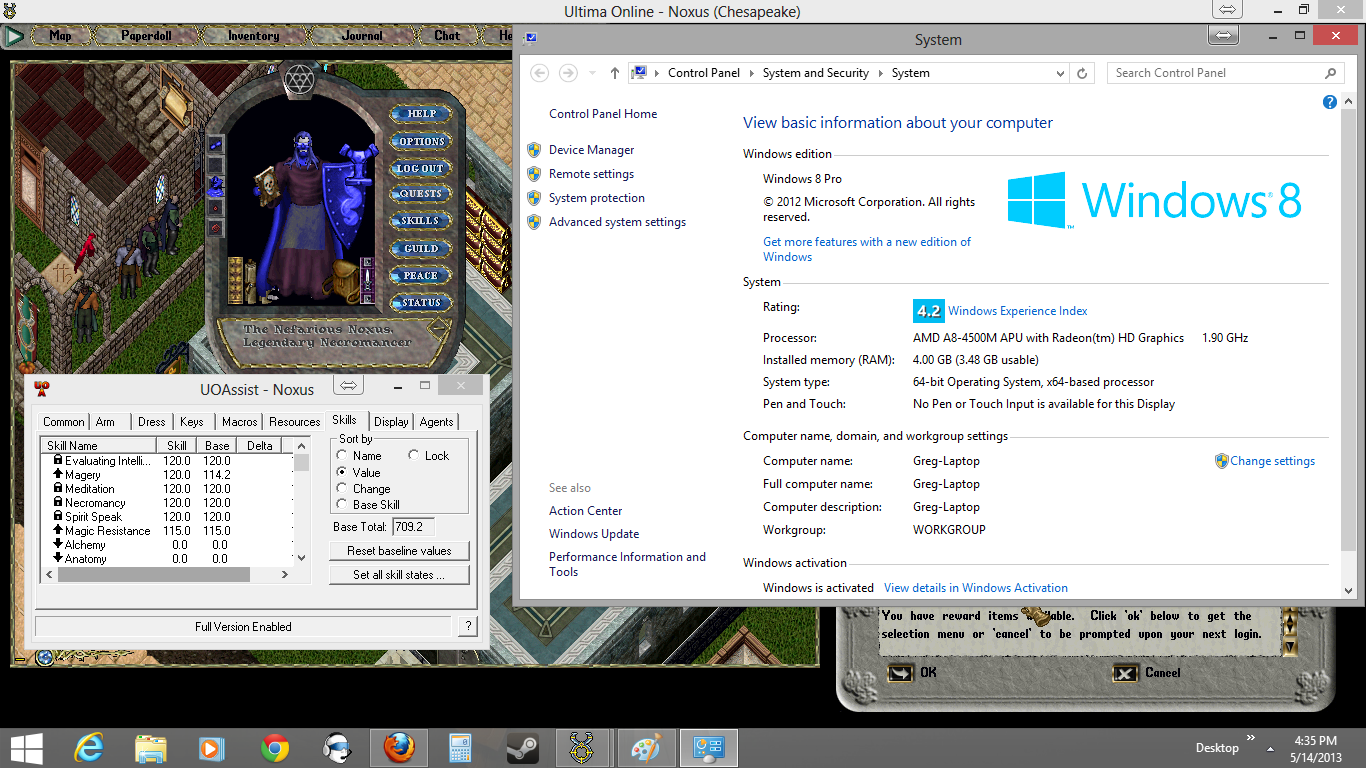Click the refresh icon in Control Panel address bar
The height and width of the screenshot is (768, 1366).
[x=1082, y=73]
